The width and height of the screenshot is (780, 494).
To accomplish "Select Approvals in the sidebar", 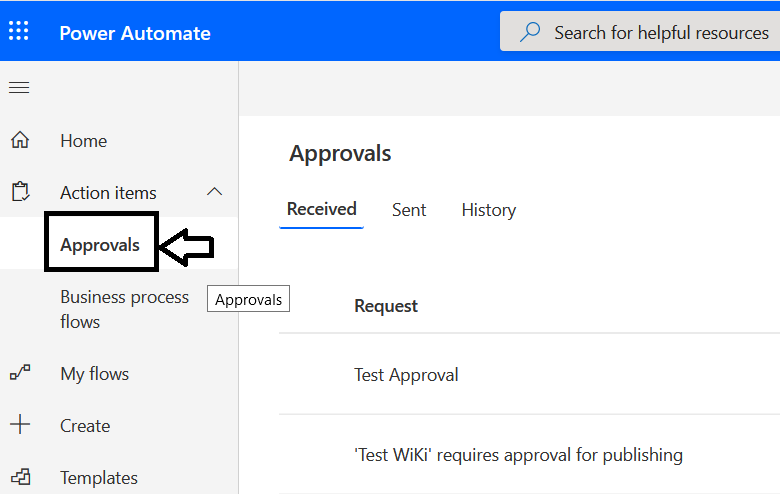I will [100, 245].
